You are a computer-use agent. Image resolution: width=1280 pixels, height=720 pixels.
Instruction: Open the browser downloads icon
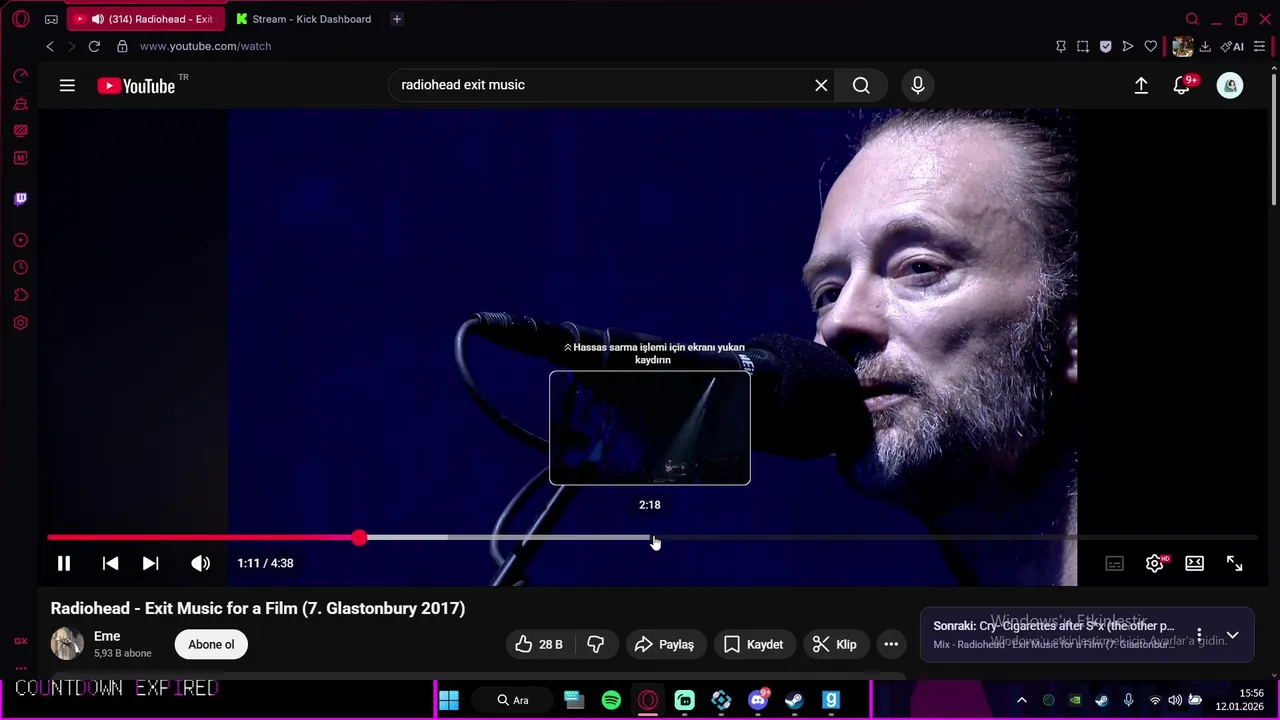[x=1205, y=46]
